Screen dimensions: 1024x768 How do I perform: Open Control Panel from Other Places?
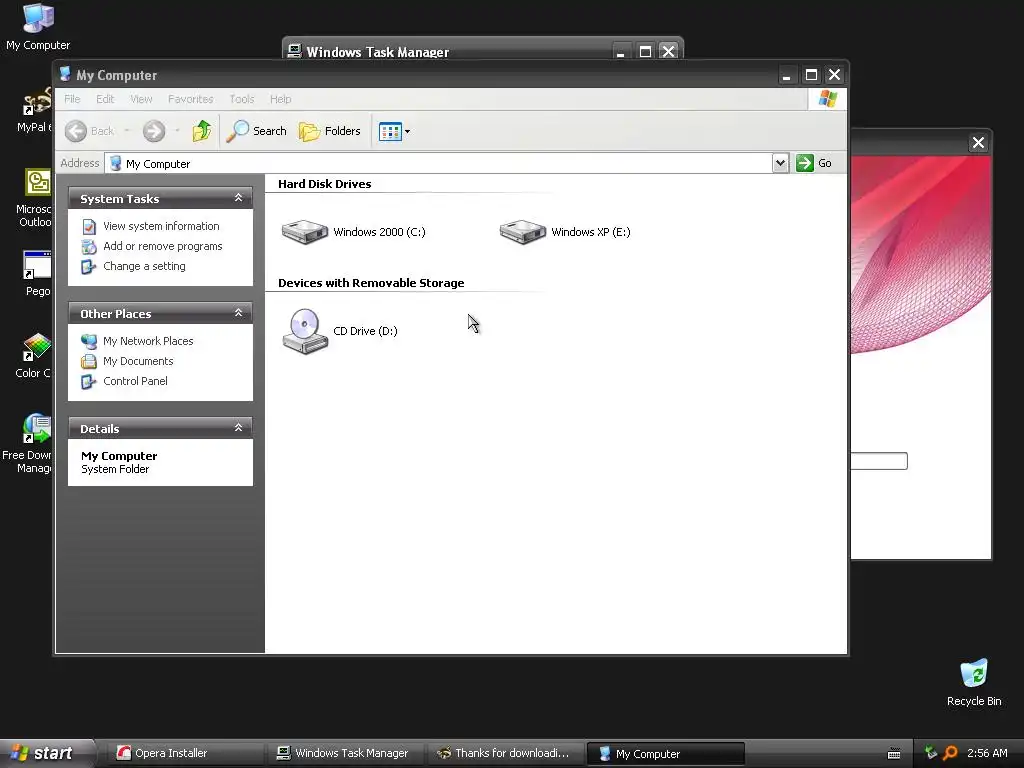click(135, 381)
